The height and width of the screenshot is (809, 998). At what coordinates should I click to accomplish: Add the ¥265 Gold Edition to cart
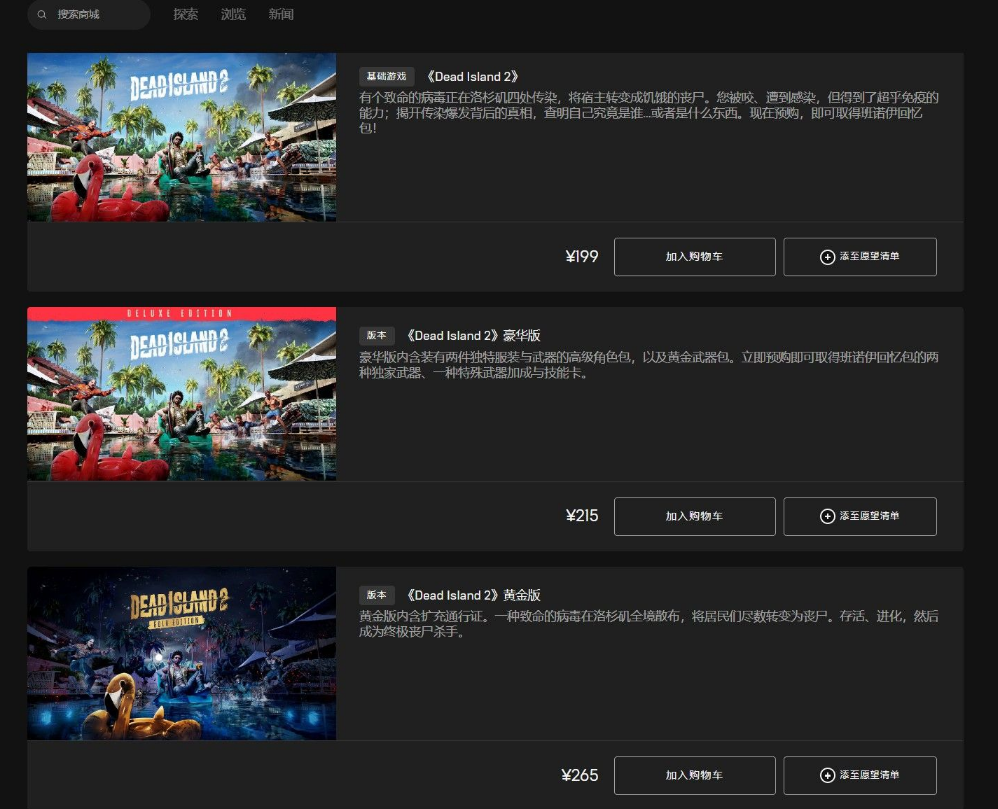pos(694,775)
